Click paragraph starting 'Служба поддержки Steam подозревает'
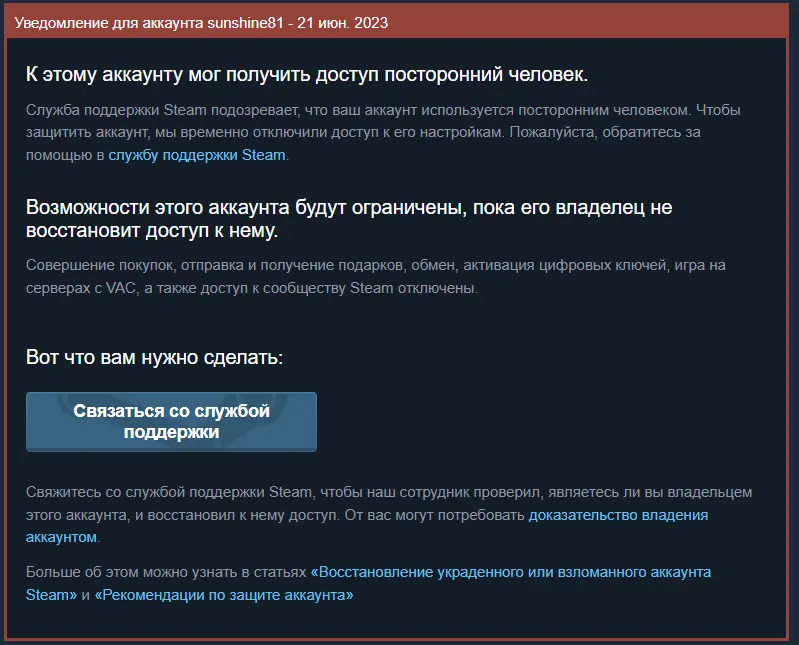799x645 pixels. tap(383, 132)
